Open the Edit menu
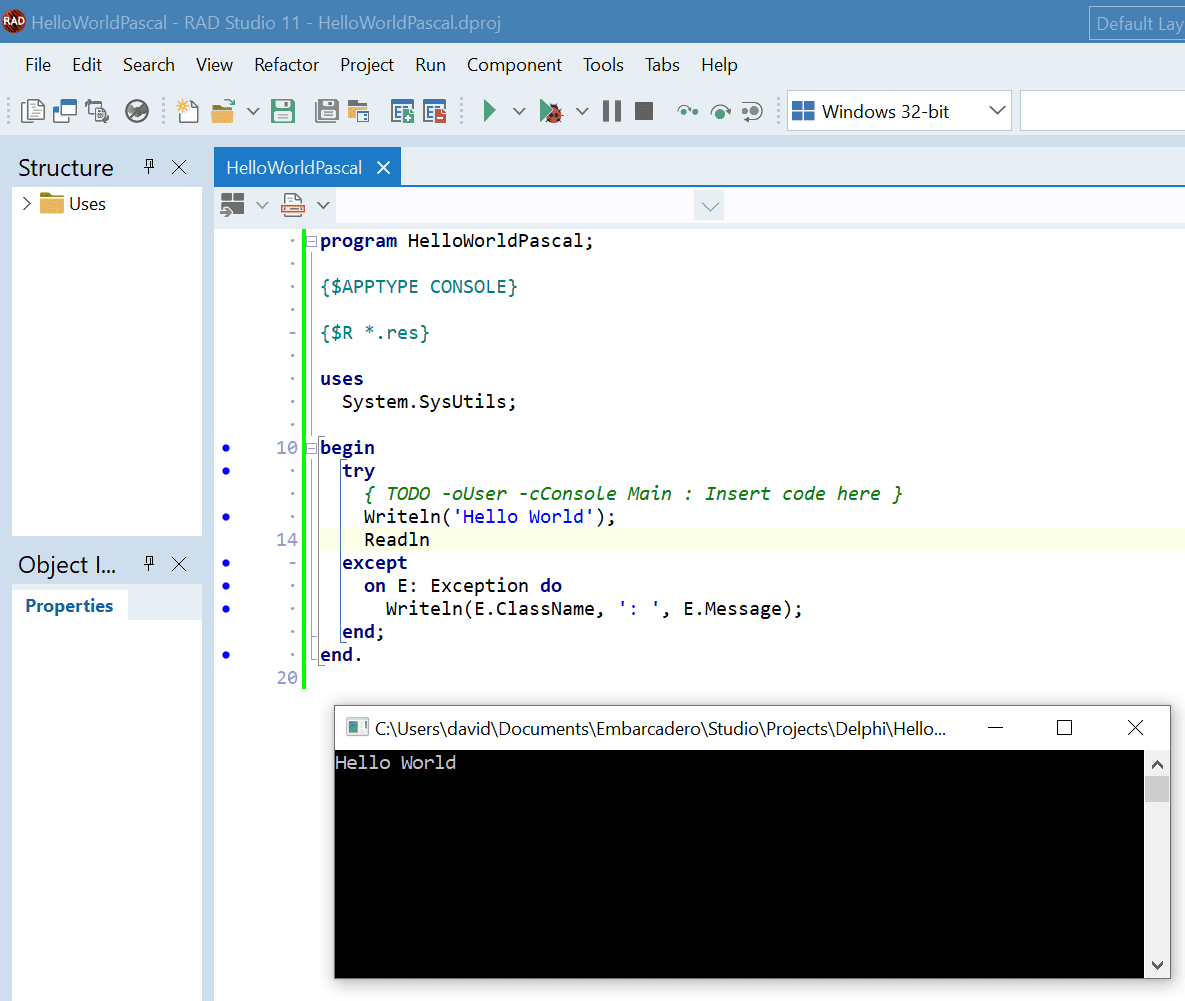 point(87,65)
